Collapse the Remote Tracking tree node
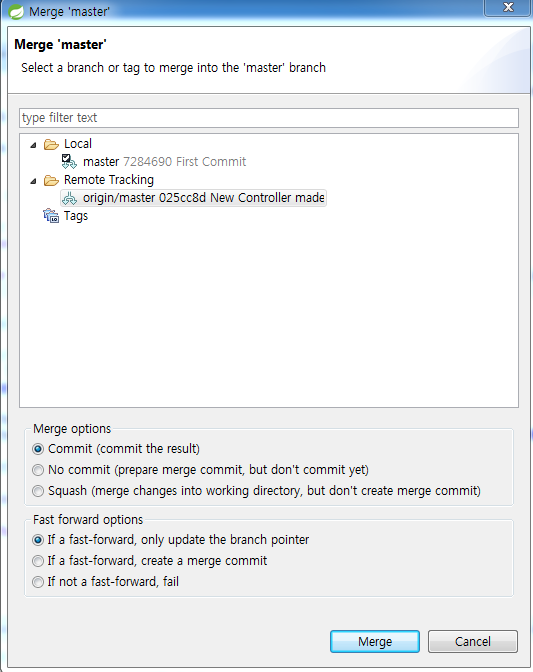This screenshot has width=533, height=672. [x=33, y=181]
